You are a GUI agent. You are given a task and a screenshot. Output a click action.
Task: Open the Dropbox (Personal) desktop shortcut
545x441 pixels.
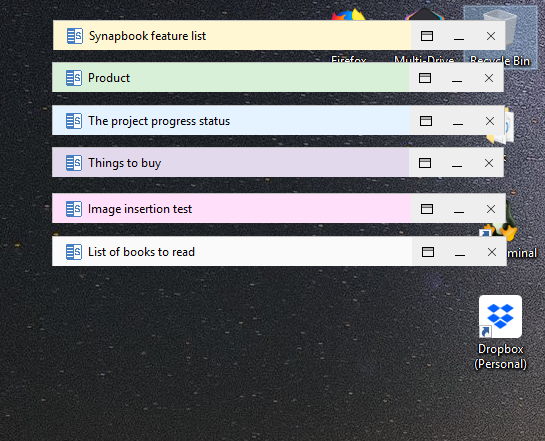click(x=500, y=332)
